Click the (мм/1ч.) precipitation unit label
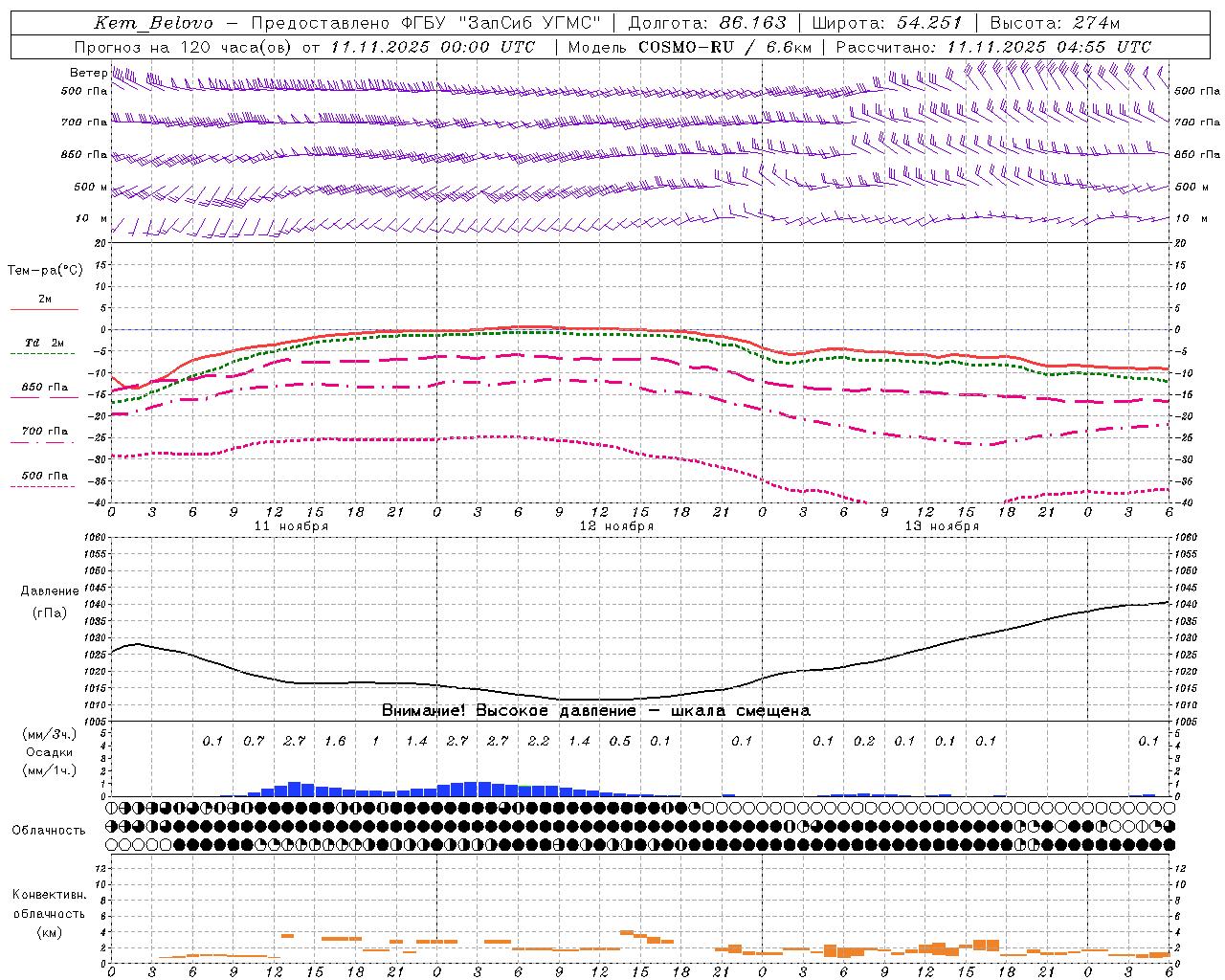Viewport: 1225px width, 980px height. pos(49,770)
